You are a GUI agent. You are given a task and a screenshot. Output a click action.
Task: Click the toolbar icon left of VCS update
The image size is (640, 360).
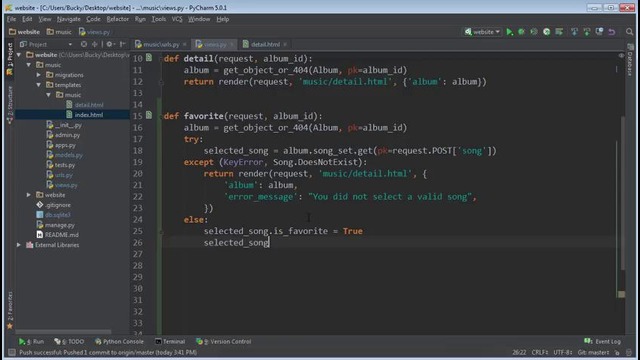(559, 32)
